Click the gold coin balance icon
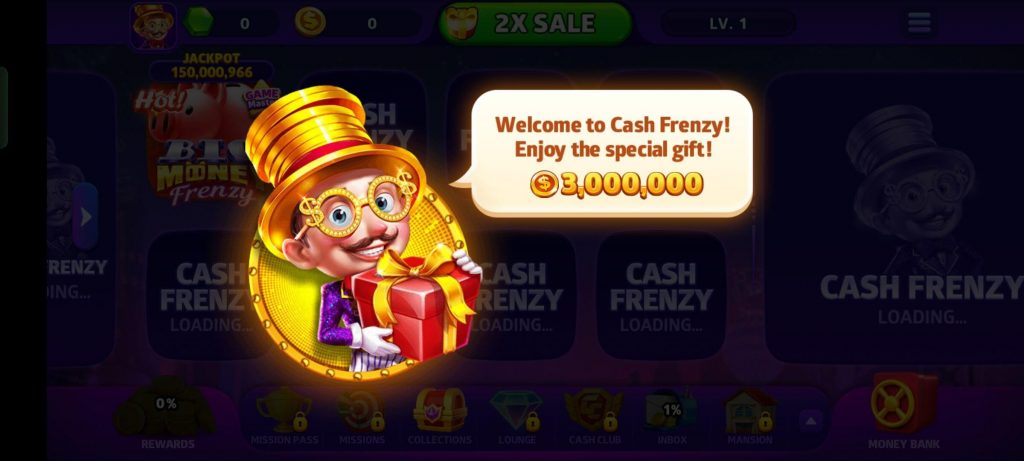Image resolution: width=1024 pixels, height=461 pixels. (x=310, y=23)
